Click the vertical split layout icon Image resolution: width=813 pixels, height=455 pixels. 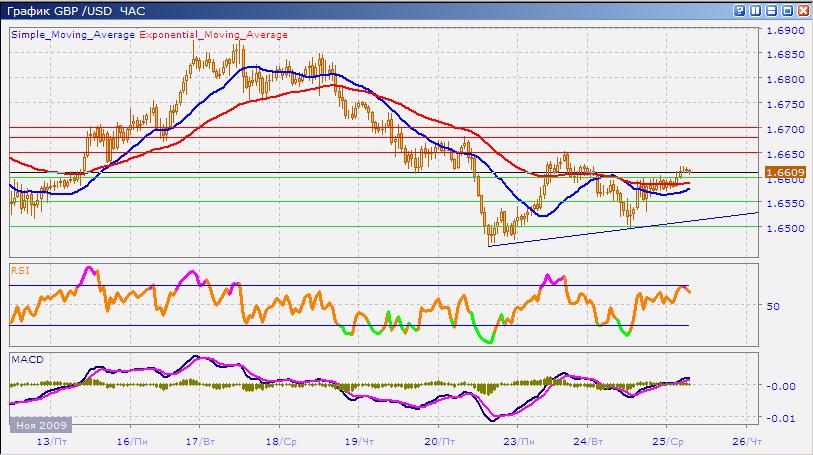click(x=755, y=10)
